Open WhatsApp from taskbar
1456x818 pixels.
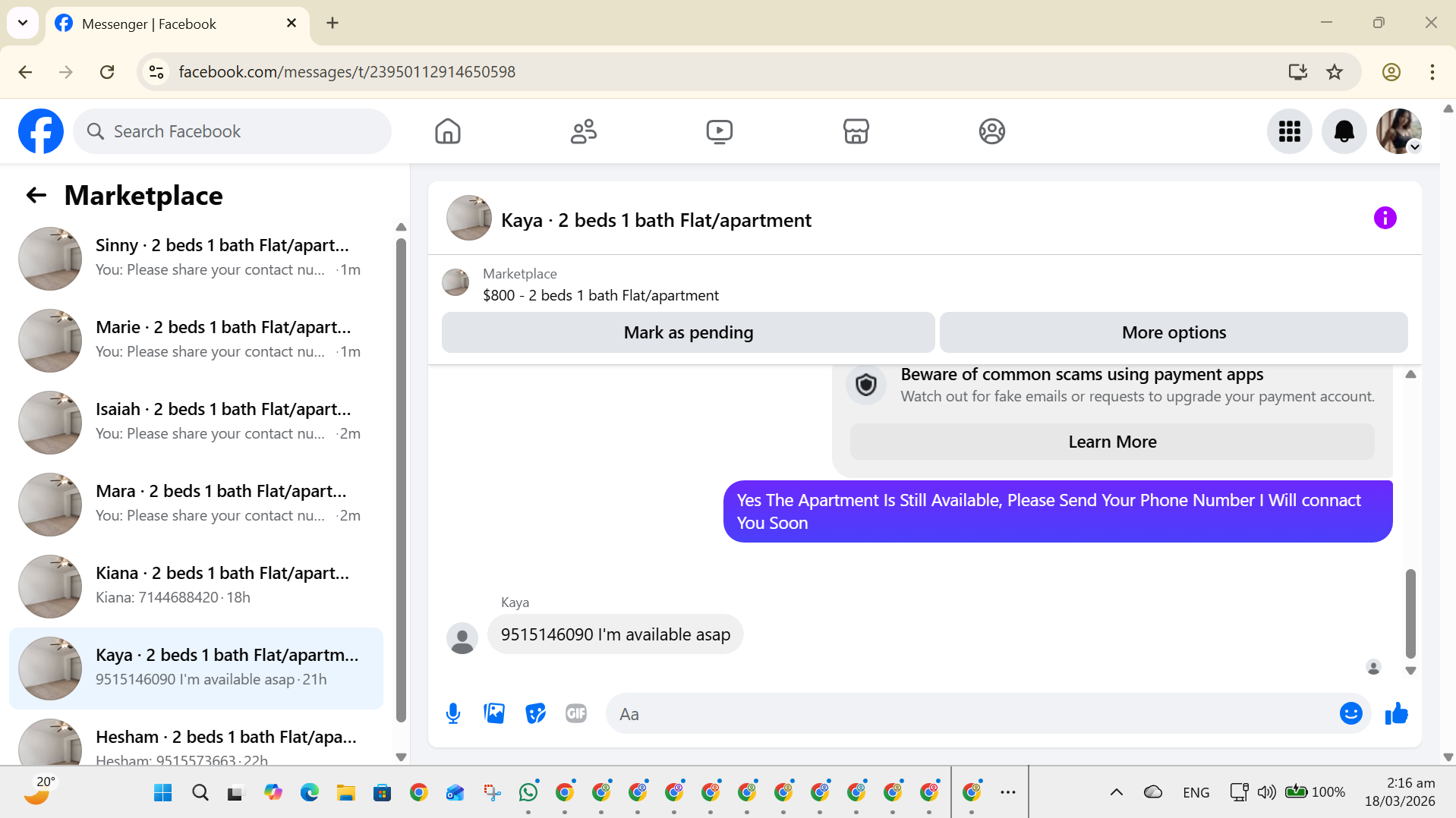point(528,793)
